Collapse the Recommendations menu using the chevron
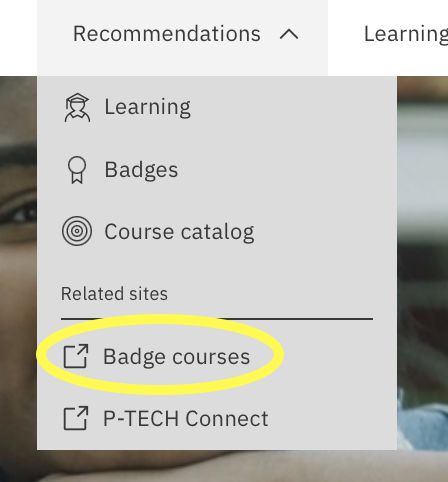This screenshot has height=482, width=448. tap(289, 34)
